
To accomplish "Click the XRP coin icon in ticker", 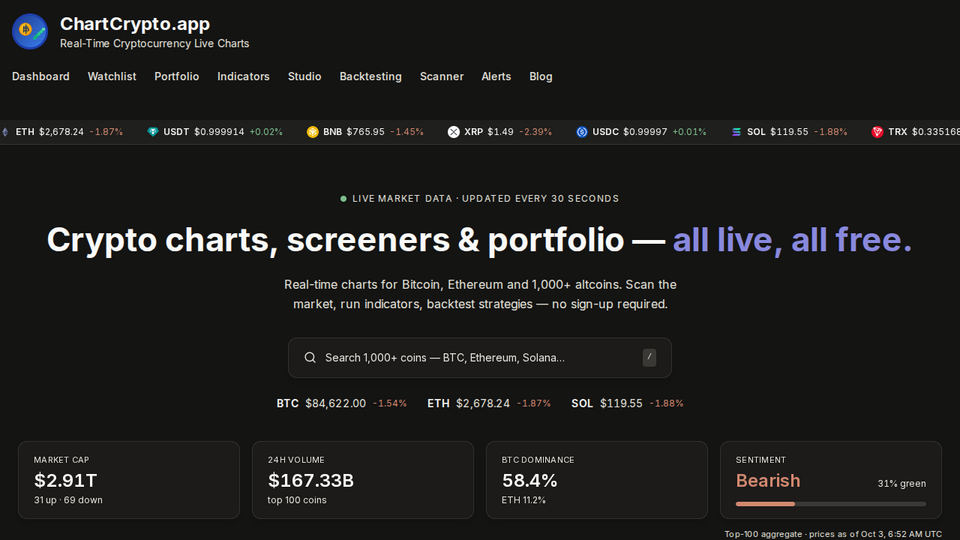I will click(453, 132).
